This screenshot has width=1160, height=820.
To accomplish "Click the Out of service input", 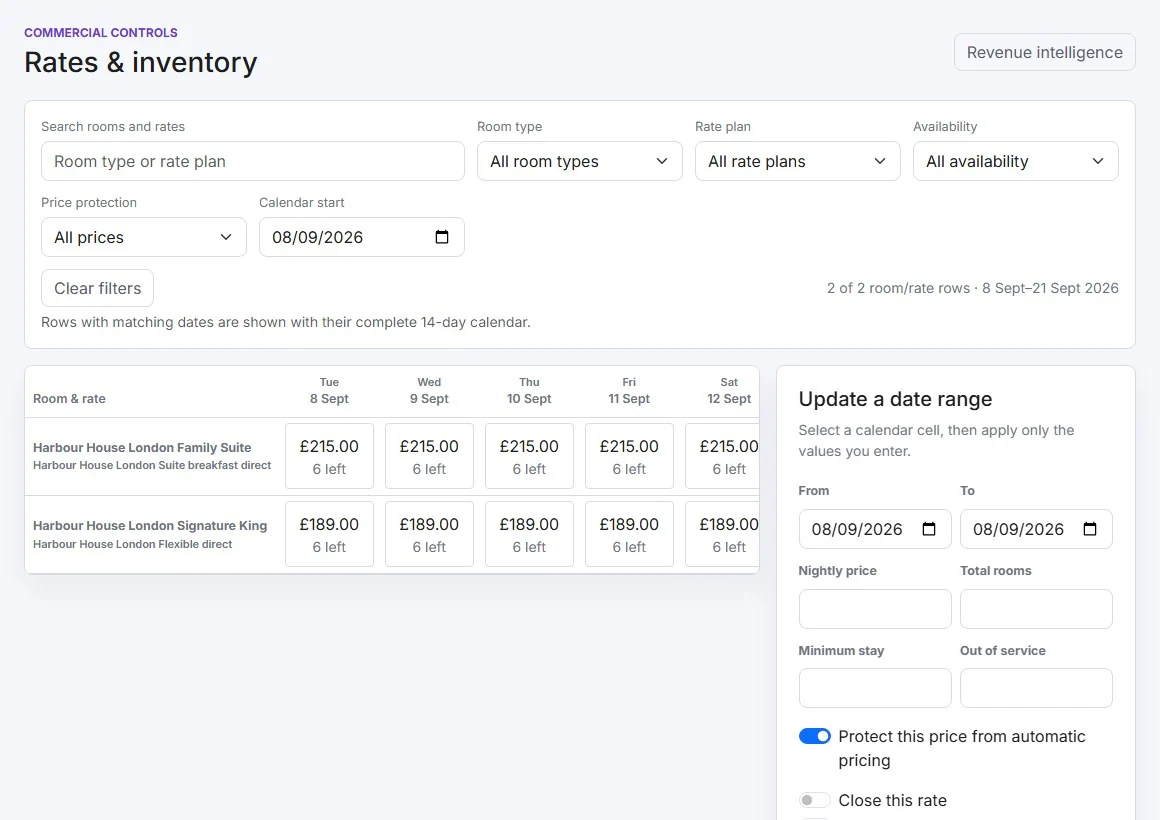I will tap(1036, 688).
